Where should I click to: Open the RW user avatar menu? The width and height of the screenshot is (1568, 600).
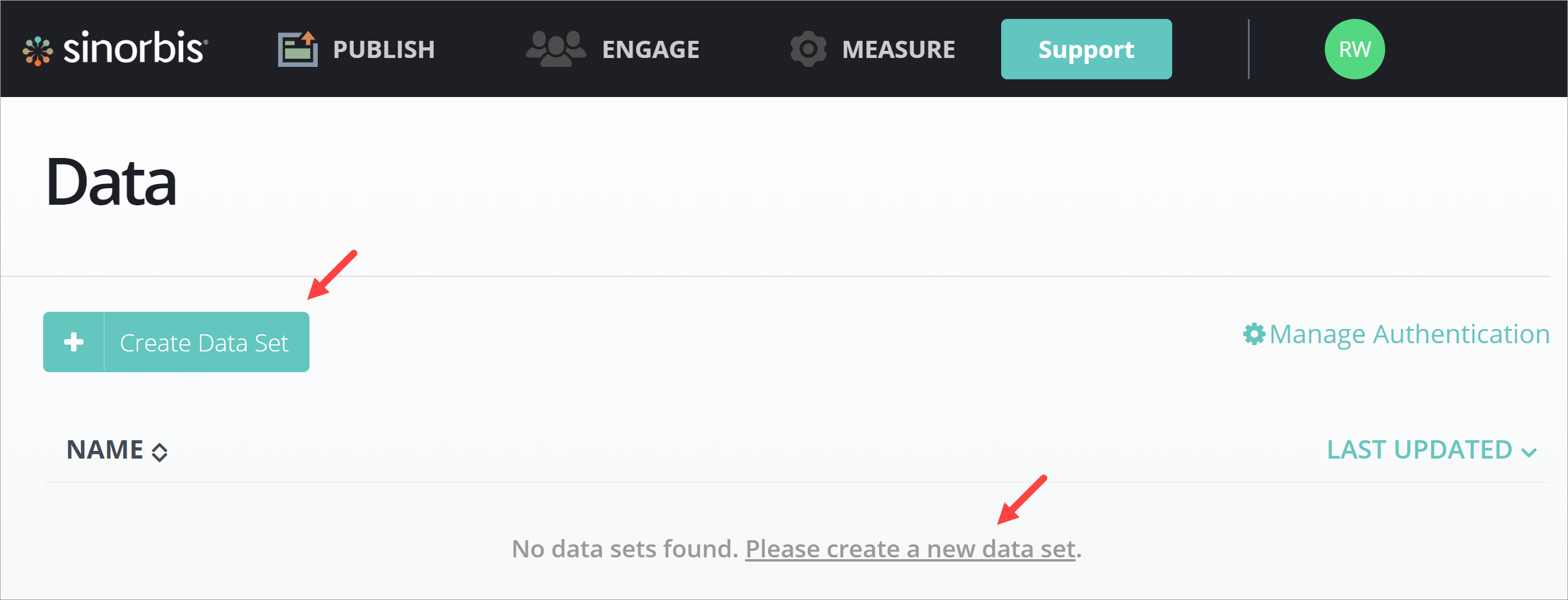(x=1354, y=49)
